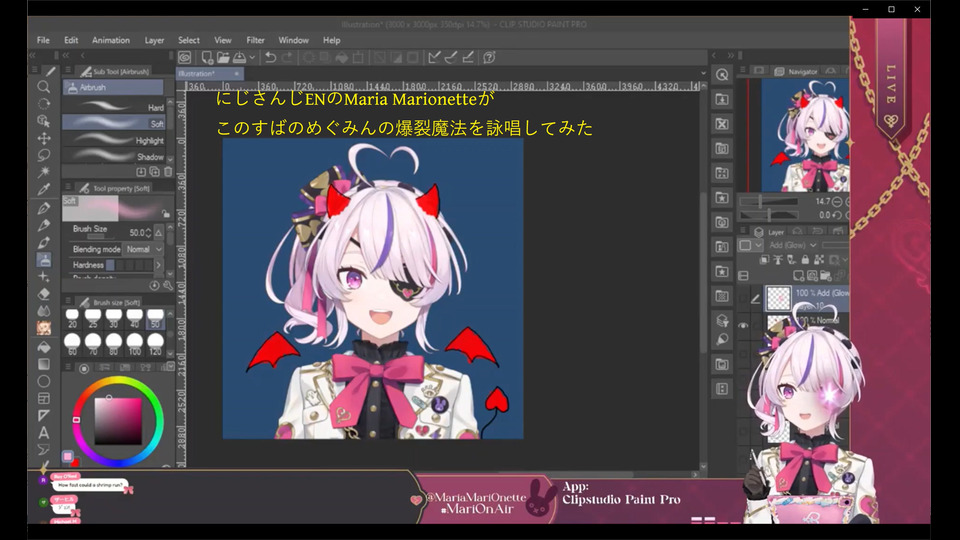Image resolution: width=960 pixels, height=540 pixels.
Task: Open the Filter menu
Action: tap(255, 40)
